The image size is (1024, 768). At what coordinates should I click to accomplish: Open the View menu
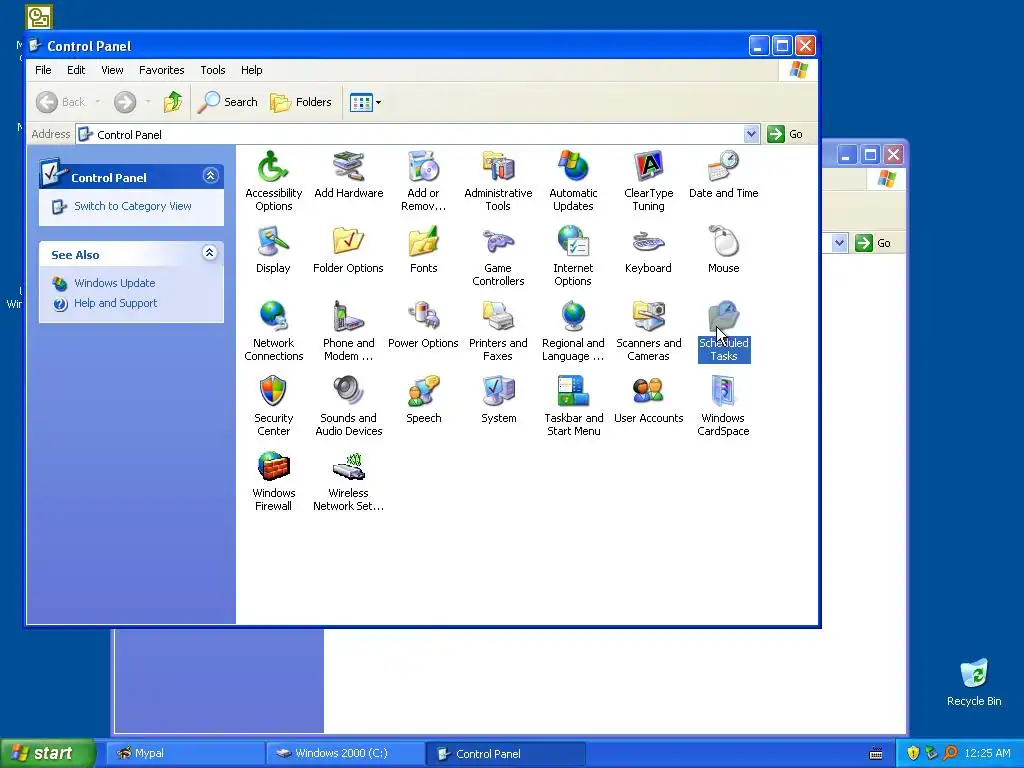(112, 70)
